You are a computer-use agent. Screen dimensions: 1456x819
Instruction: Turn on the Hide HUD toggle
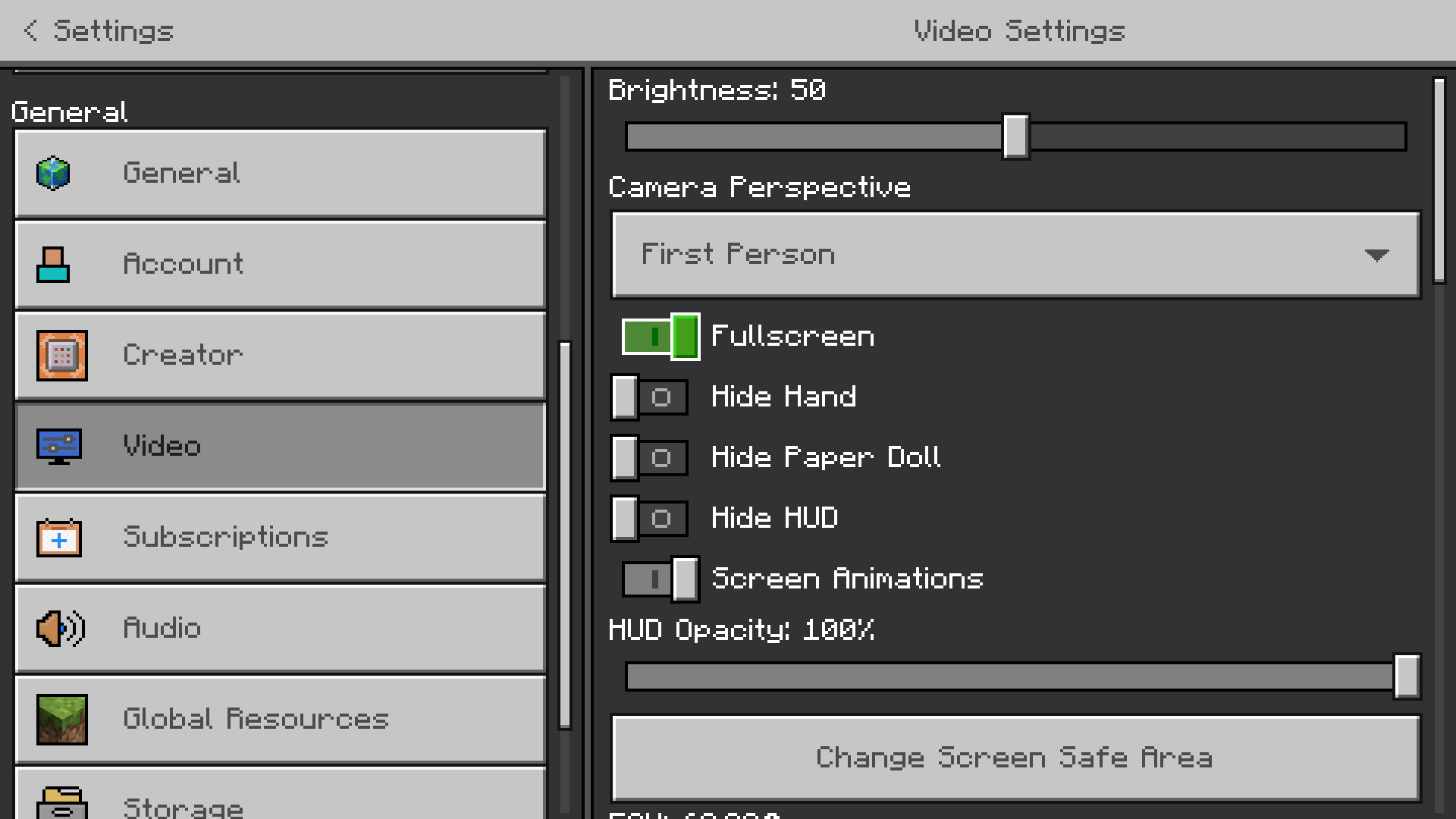point(649,519)
